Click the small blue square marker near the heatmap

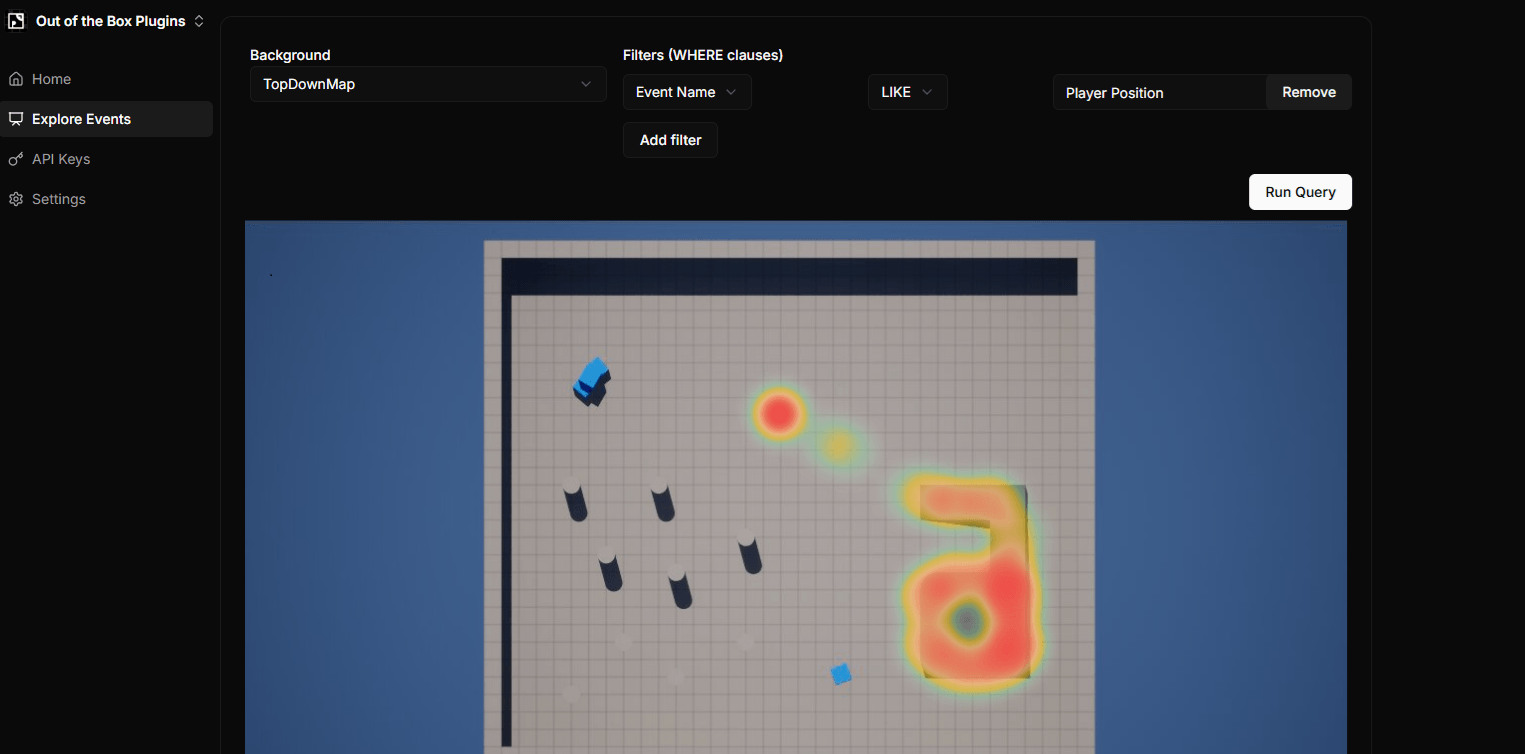(x=841, y=674)
